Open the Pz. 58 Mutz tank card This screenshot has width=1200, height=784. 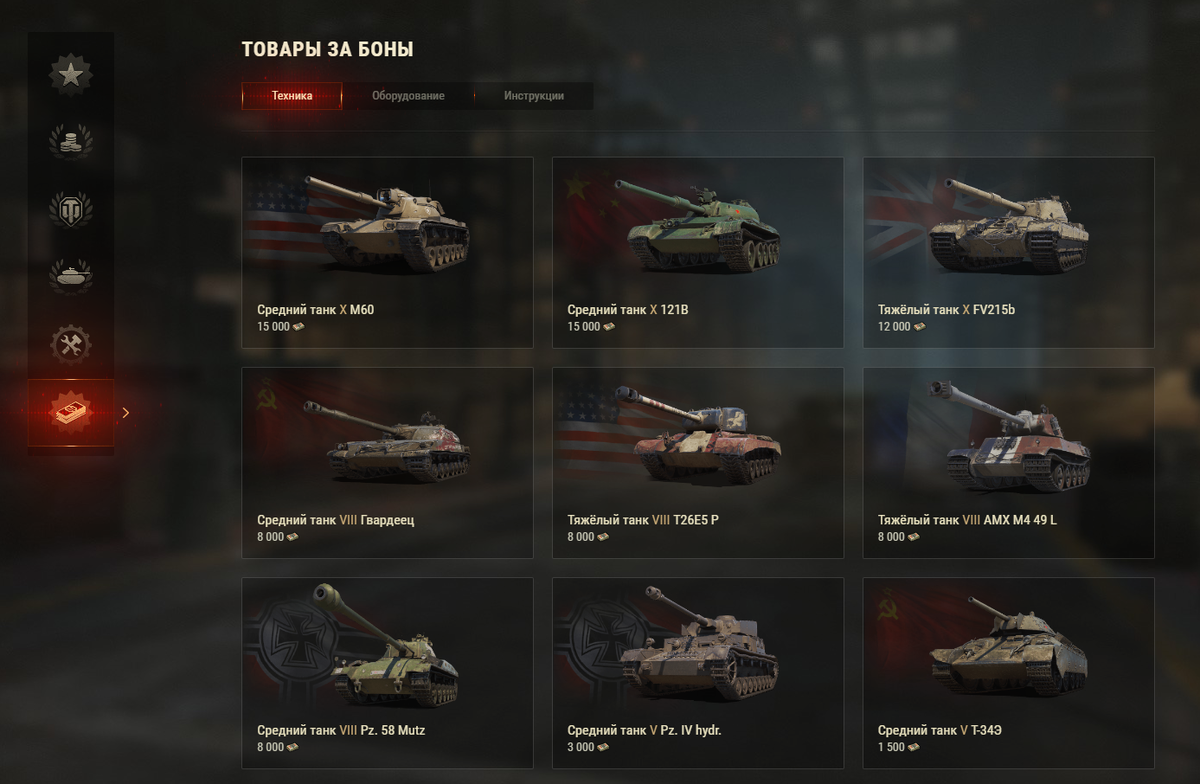pyautogui.click(x=387, y=673)
